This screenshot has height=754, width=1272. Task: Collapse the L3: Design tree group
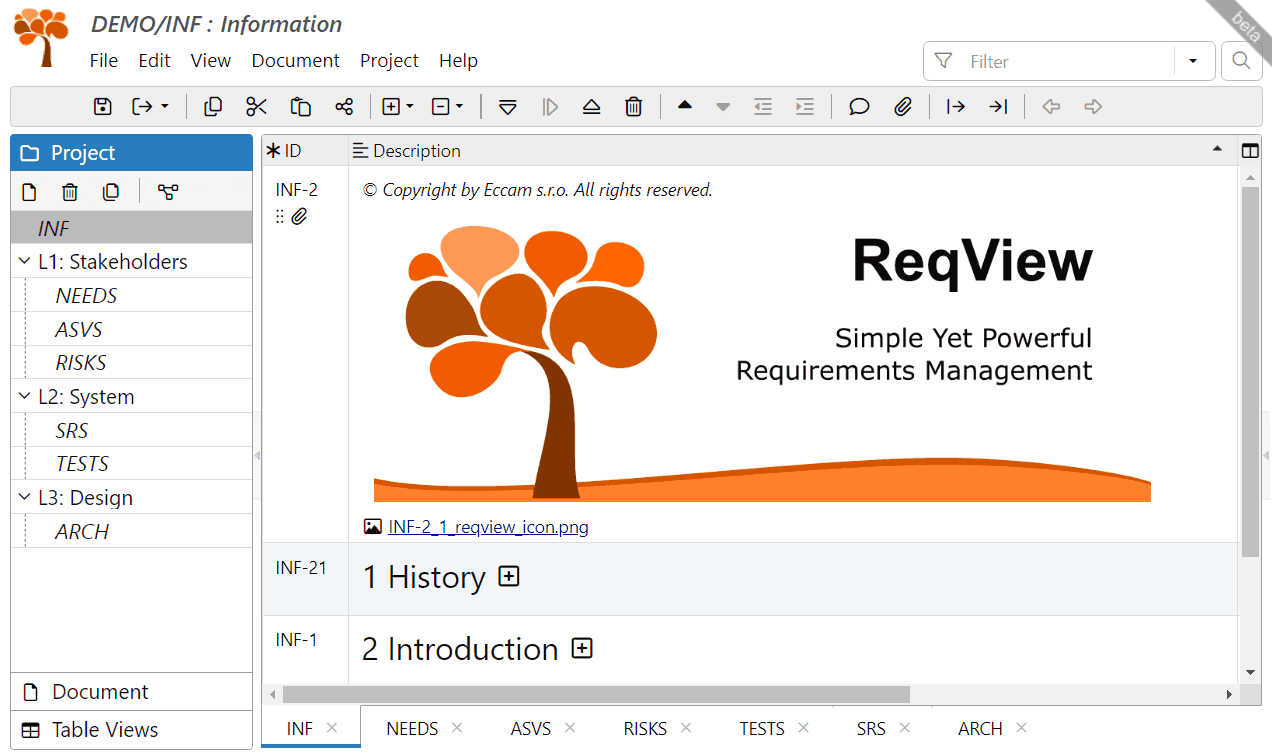(x=25, y=498)
